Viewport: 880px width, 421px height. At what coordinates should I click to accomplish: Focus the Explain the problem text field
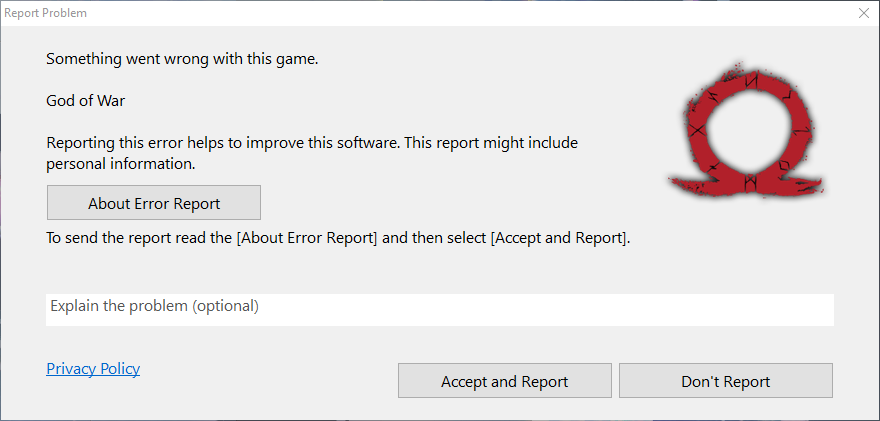pos(440,308)
